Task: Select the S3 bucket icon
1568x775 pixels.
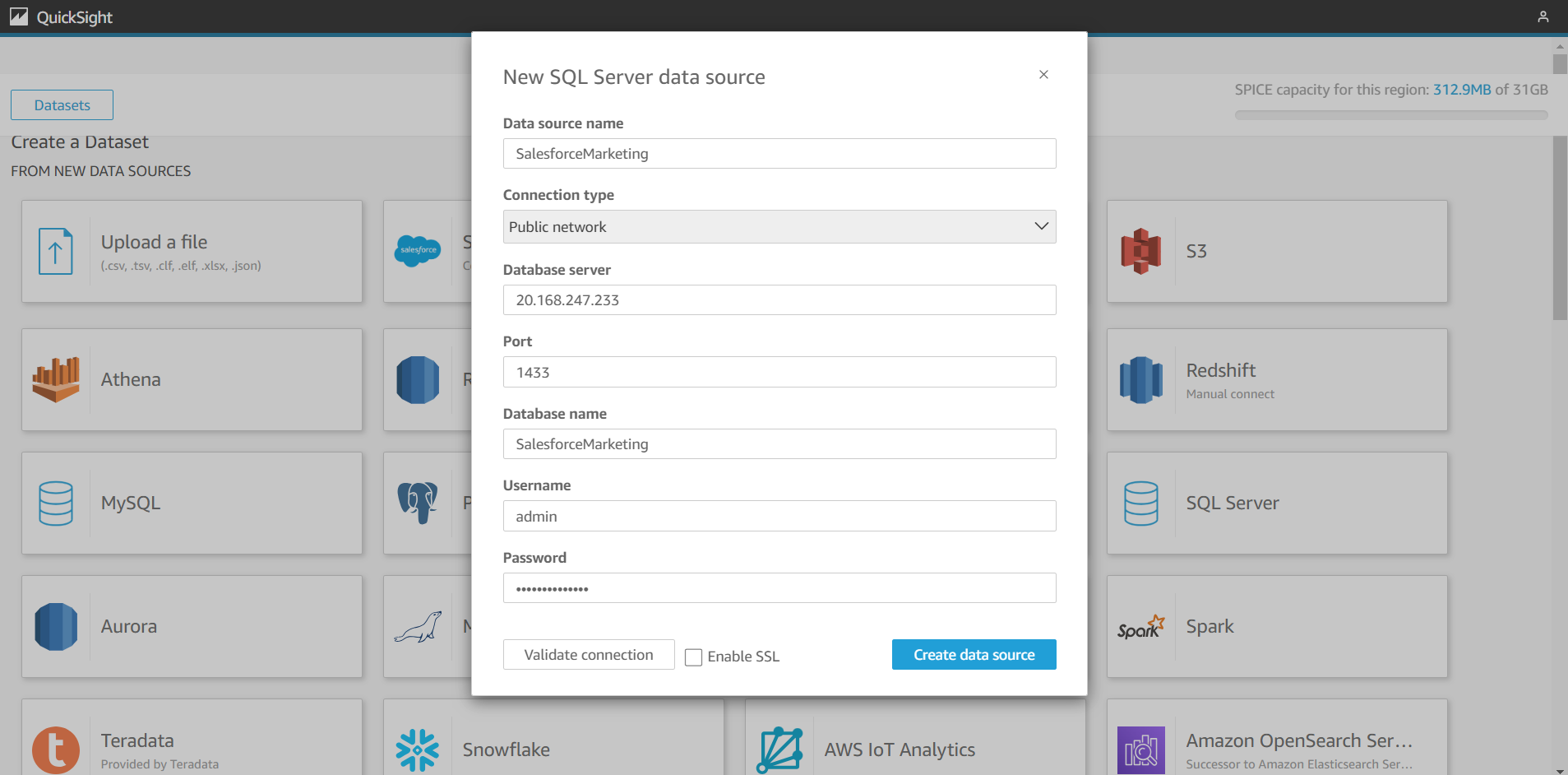Action: tap(1141, 251)
